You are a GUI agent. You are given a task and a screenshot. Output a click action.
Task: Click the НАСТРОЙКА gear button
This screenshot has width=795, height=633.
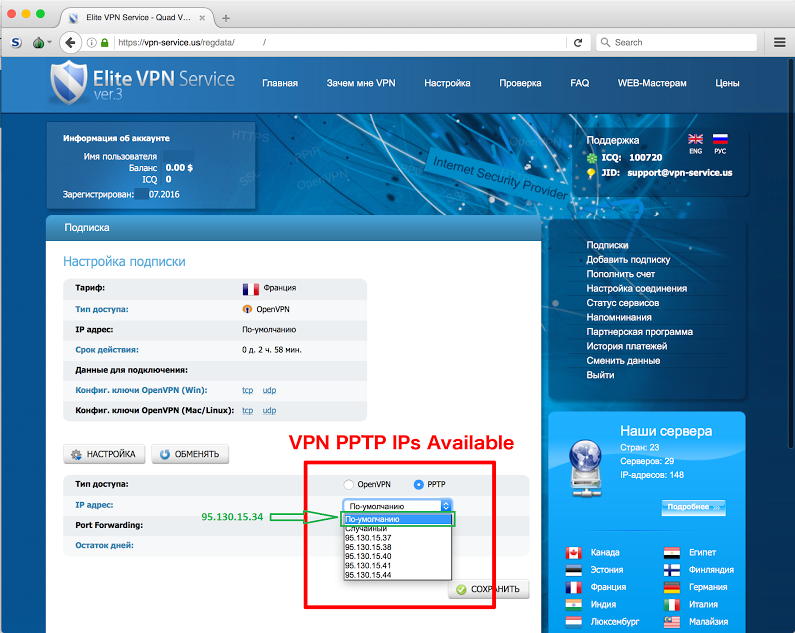(x=104, y=454)
